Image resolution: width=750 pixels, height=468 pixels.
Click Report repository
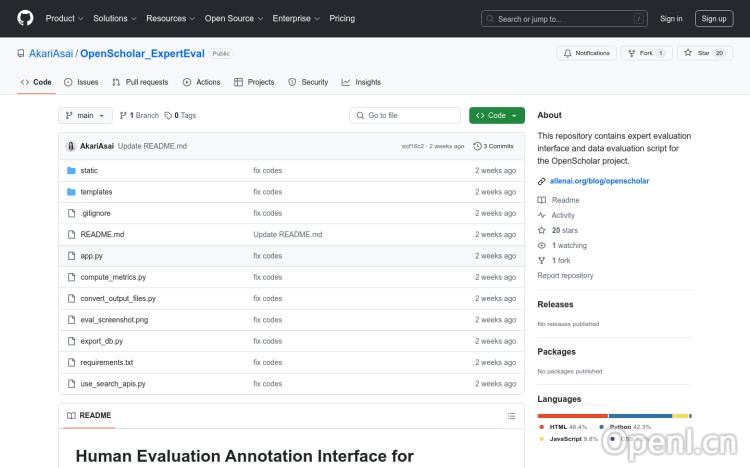(565, 276)
